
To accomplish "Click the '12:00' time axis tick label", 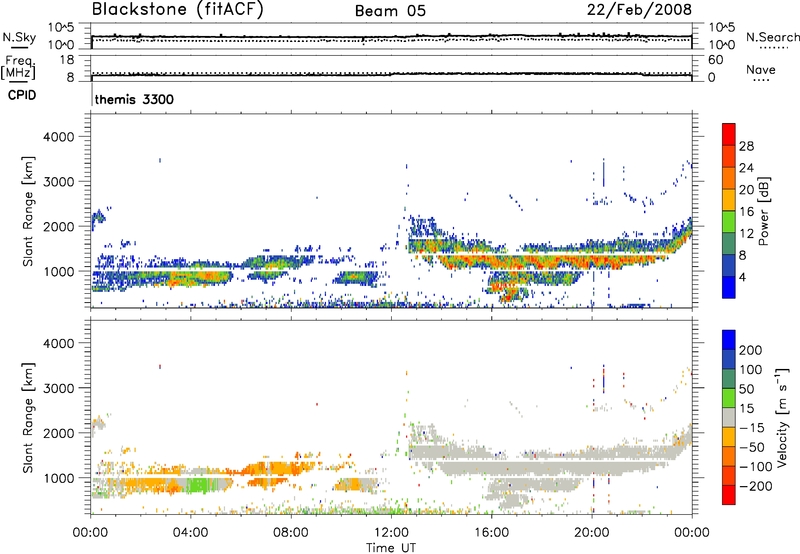I will coord(391,533).
